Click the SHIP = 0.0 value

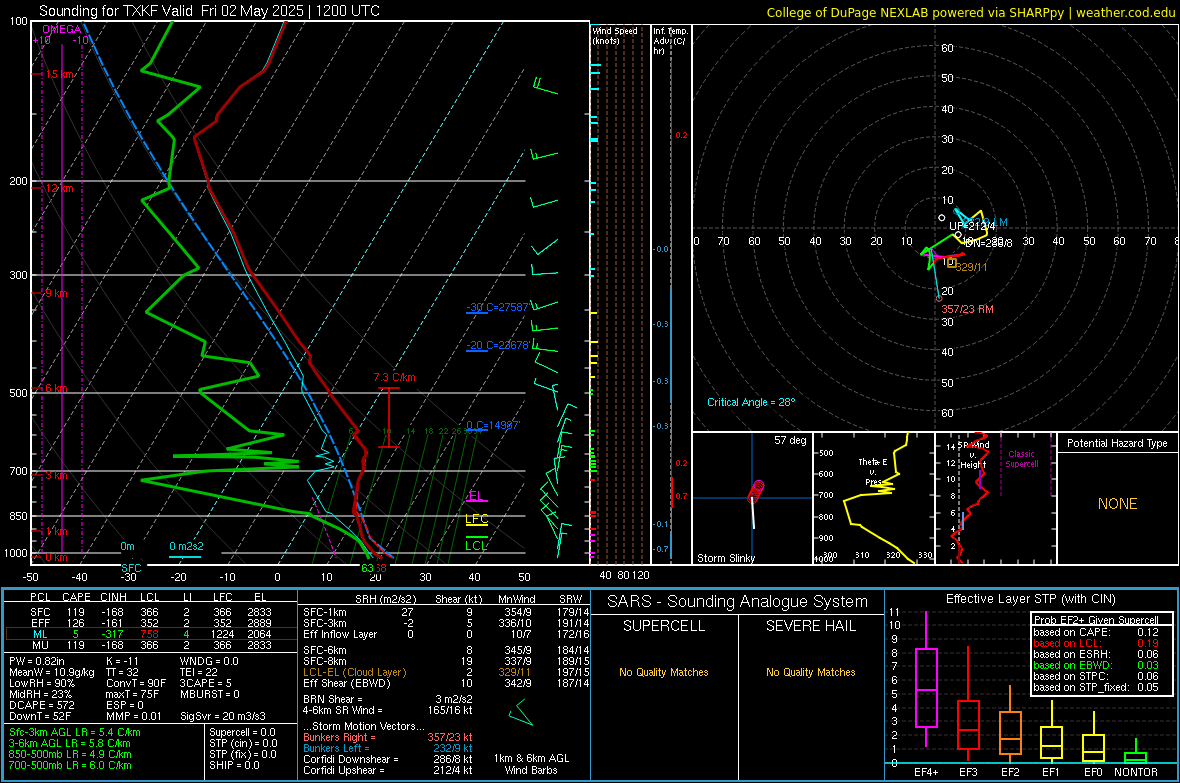click(234, 765)
